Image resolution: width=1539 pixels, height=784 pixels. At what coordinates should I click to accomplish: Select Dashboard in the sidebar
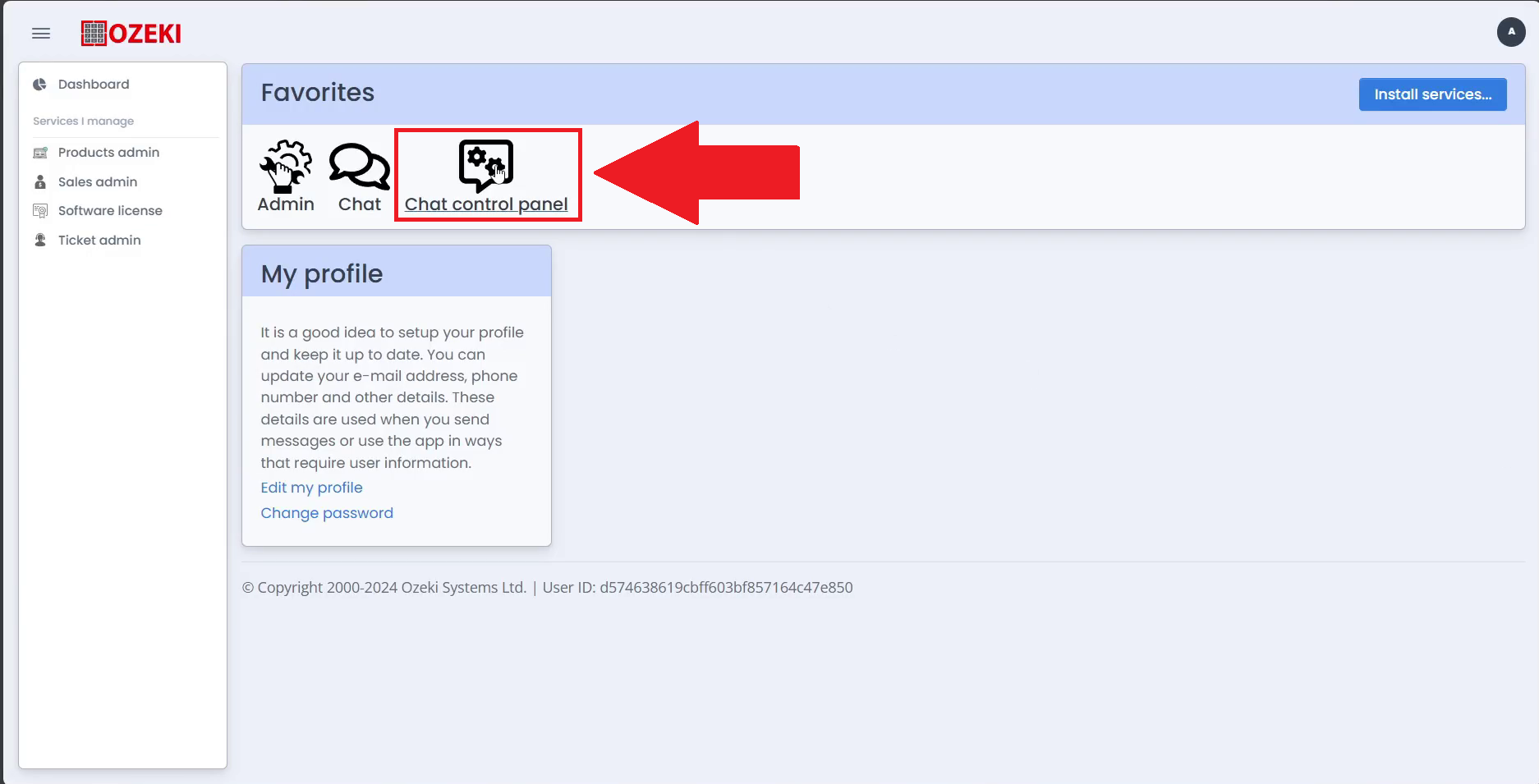[x=94, y=85]
